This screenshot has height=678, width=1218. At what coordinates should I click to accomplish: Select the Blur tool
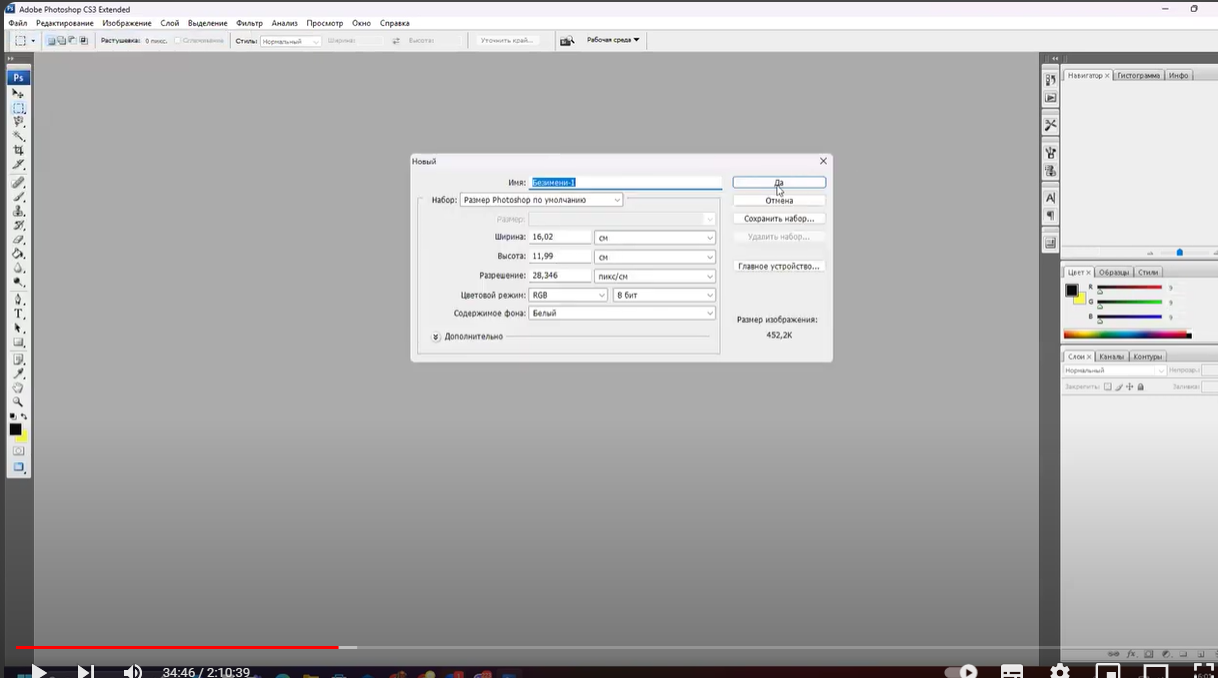point(18,268)
